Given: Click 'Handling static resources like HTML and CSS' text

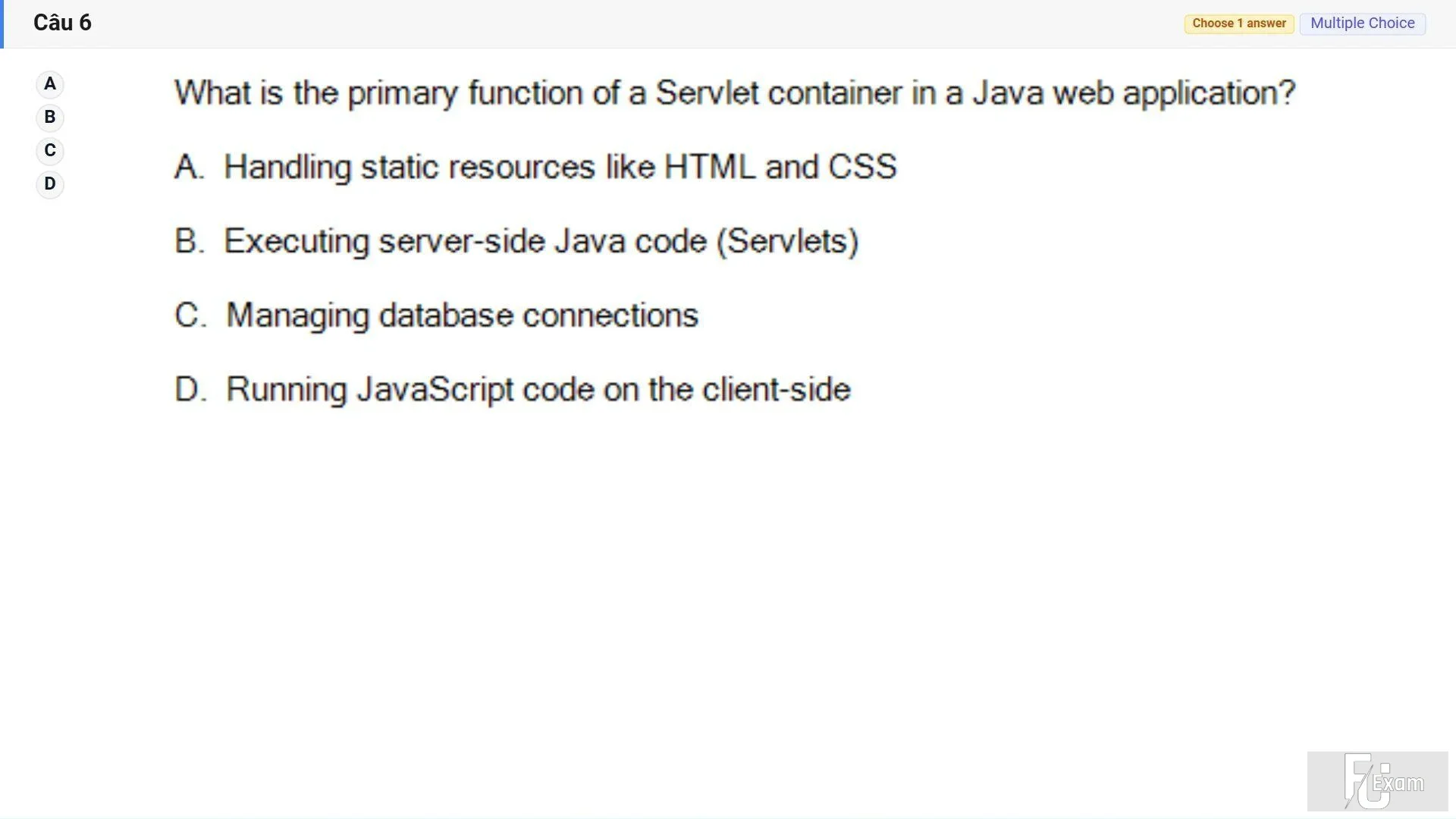Looking at the screenshot, I should pyautogui.click(x=560, y=167).
